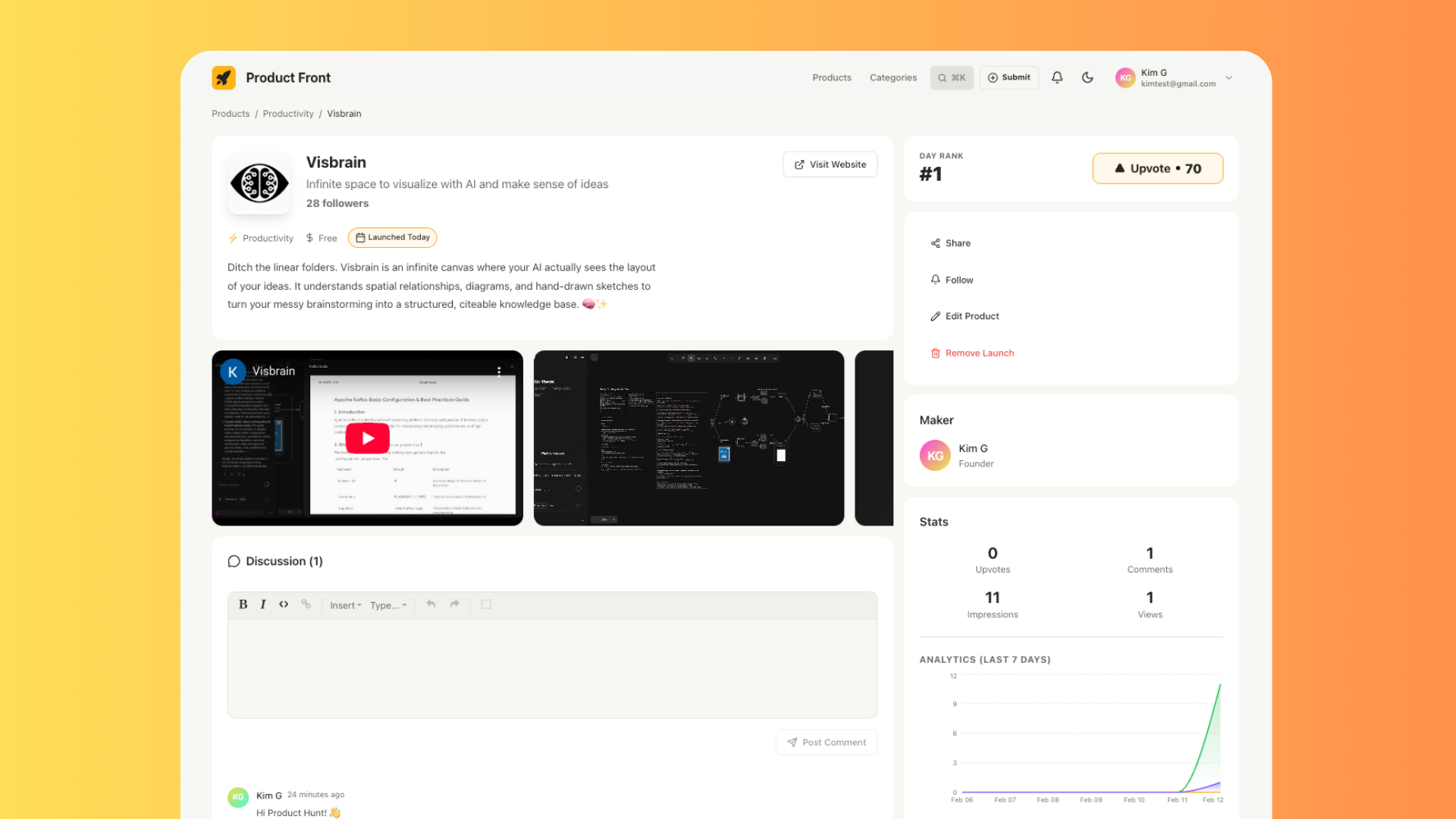Click Remove Launch link
Image resolution: width=1456 pixels, height=819 pixels.
tap(979, 353)
